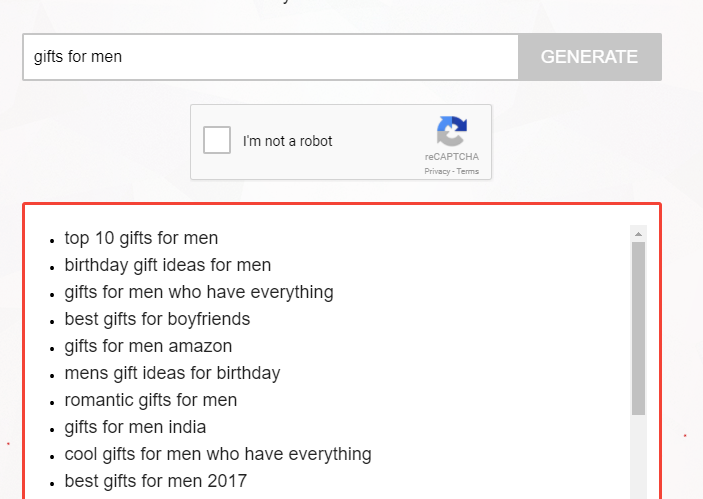
Task: Click the results list scroll-up arrow
Action: click(638, 234)
